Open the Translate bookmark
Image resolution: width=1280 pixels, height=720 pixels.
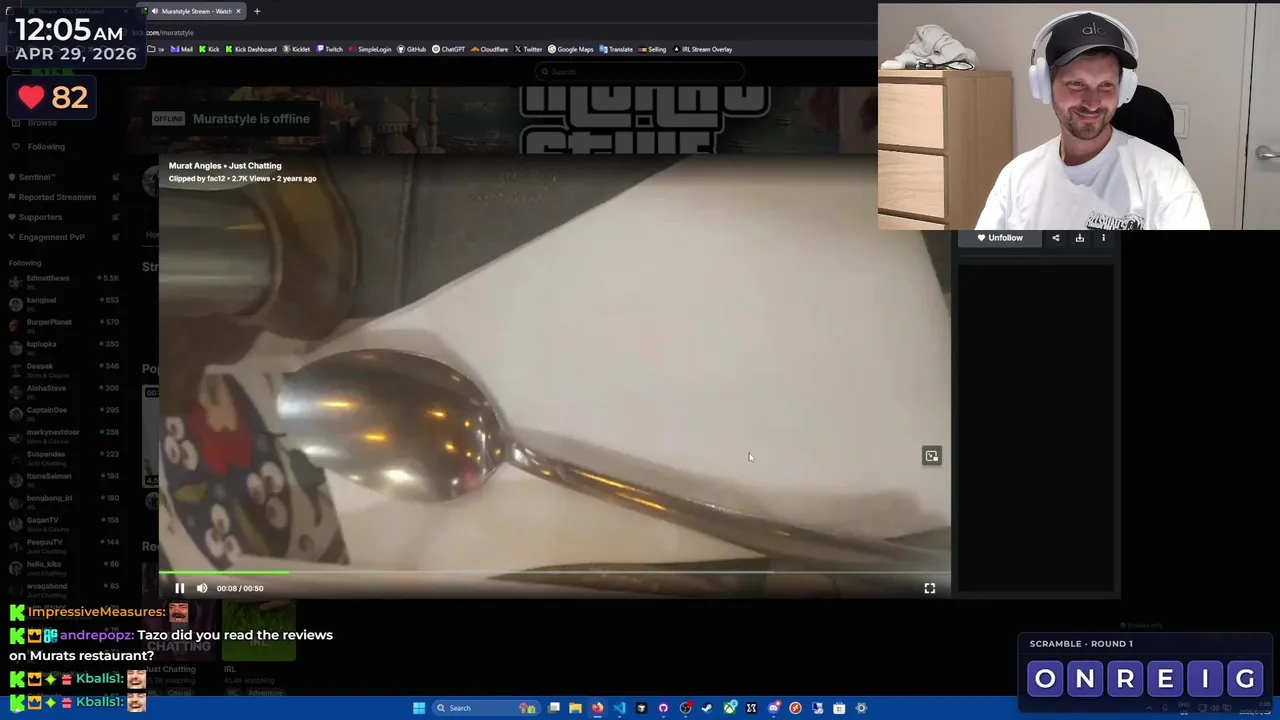(x=616, y=49)
